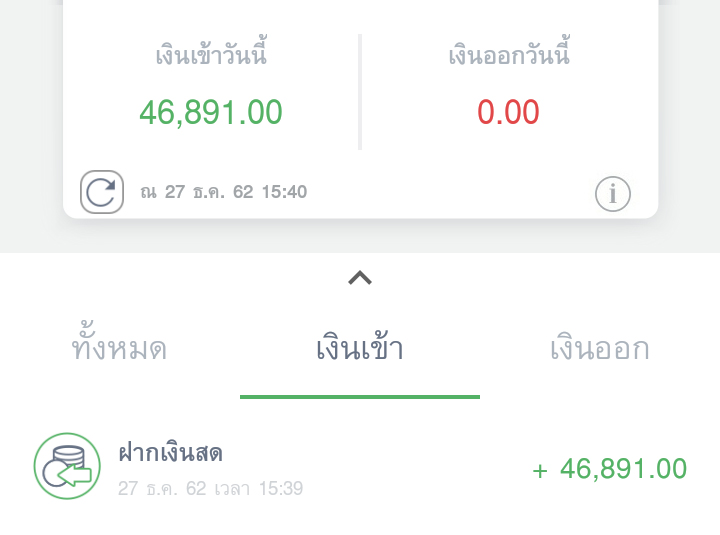The height and width of the screenshot is (535, 720).
Task: Select the เงินเข้า tab
Action: (x=360, y=346)
